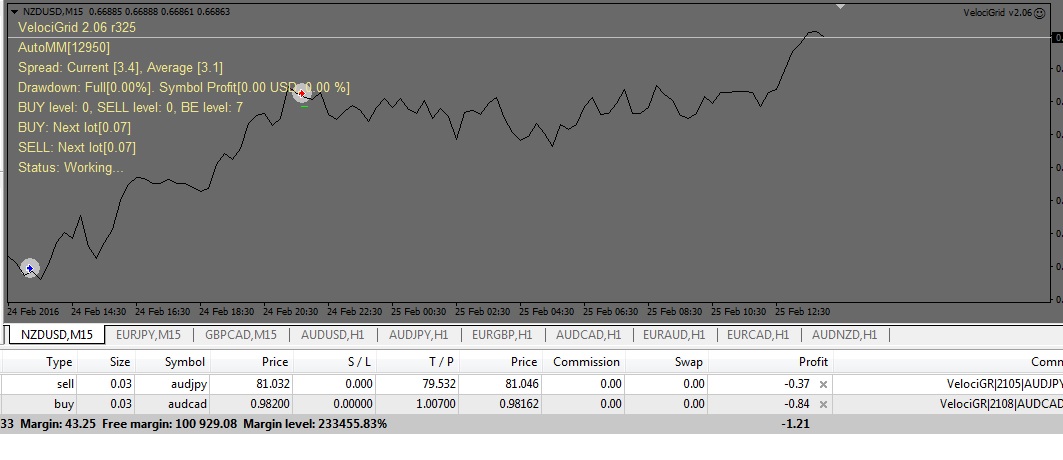Click the Spread Current [3.4] line
The width and height of the screenshot is (1063, 460).
[x=120, y=68]
